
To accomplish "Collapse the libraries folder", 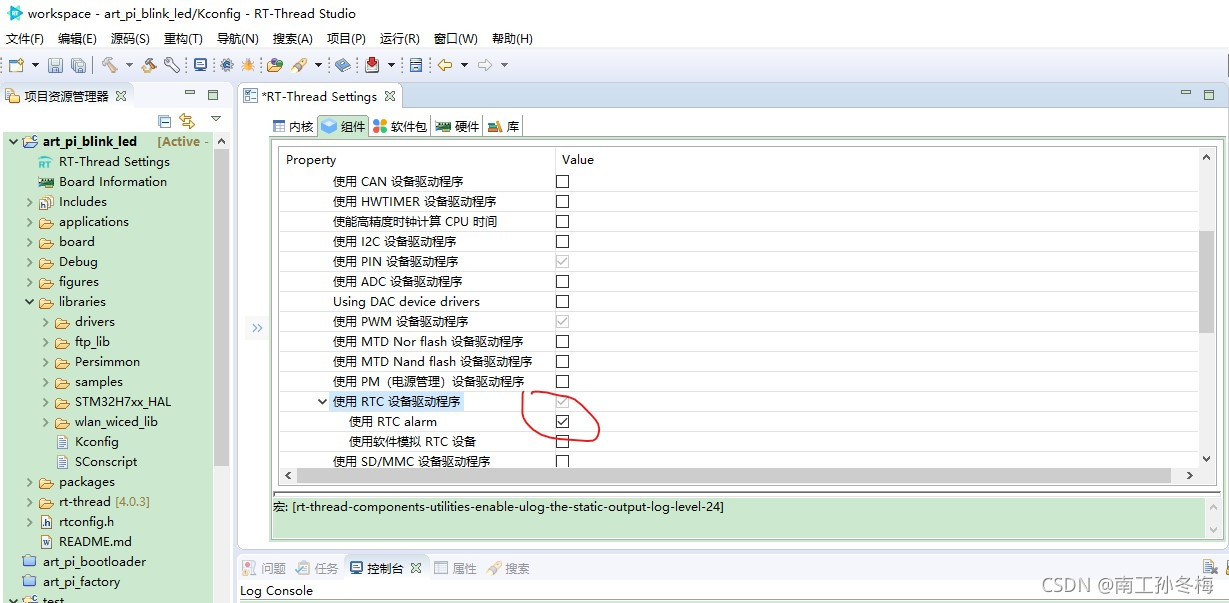I will (x=29, y=302).
